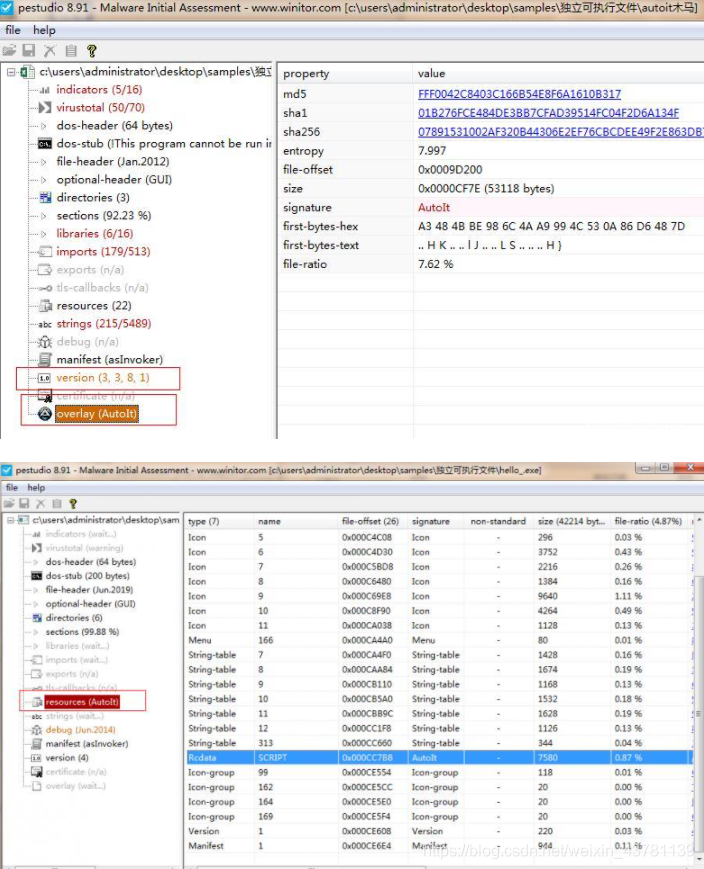
Task: Click the type (7) column header
Action: [220, 522]
